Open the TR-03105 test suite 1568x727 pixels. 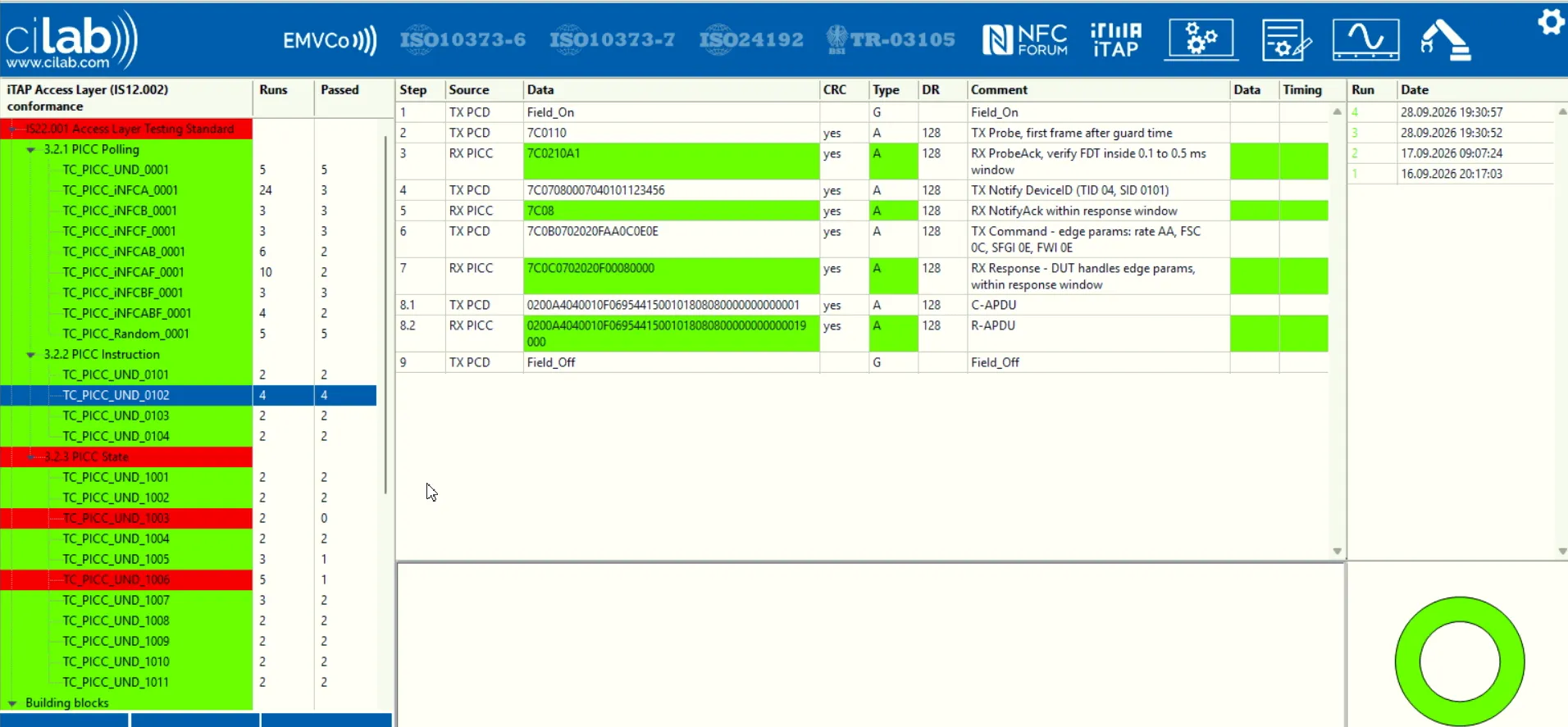891,39
